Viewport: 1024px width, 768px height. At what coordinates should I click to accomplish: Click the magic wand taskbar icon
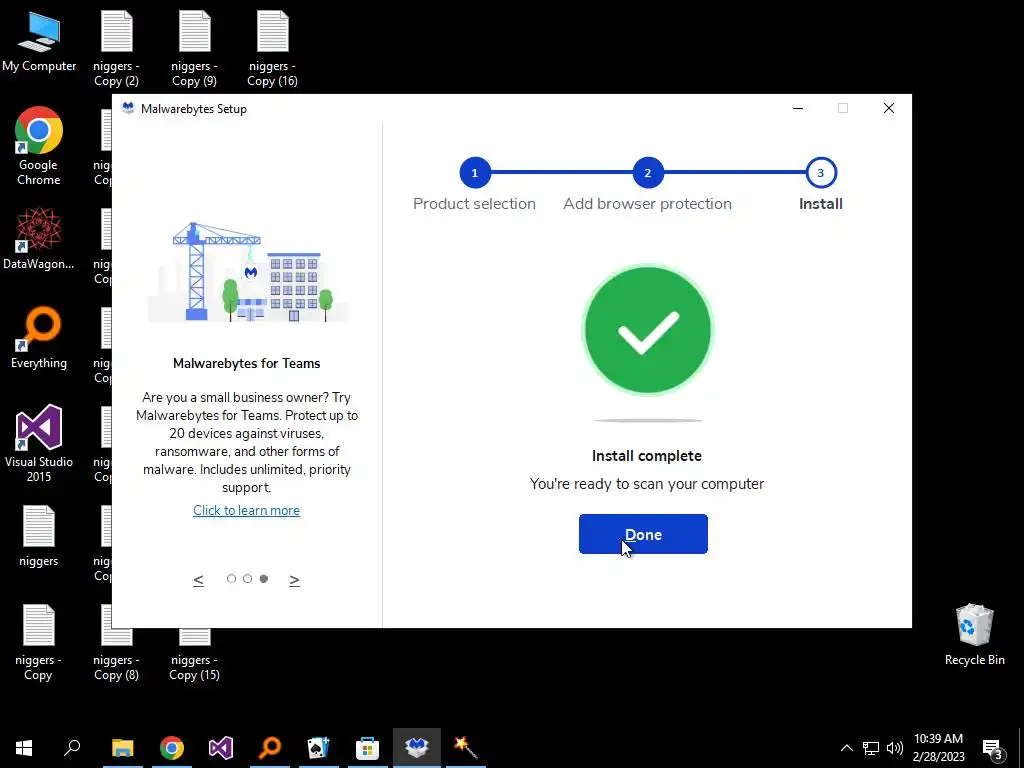click(x=466, y=748)
